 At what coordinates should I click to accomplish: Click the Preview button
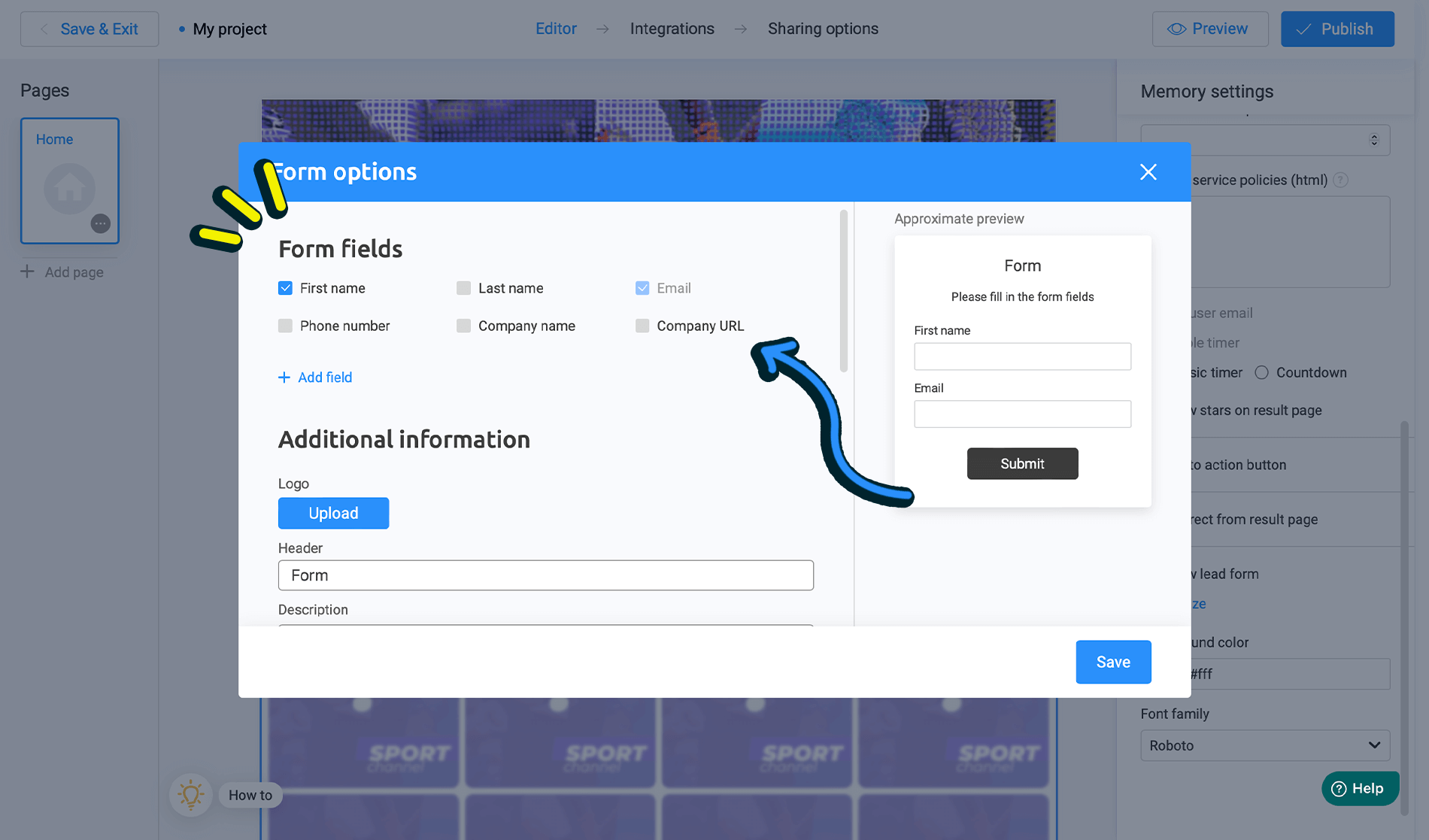pyautogui.click(x=1210, y=29)
